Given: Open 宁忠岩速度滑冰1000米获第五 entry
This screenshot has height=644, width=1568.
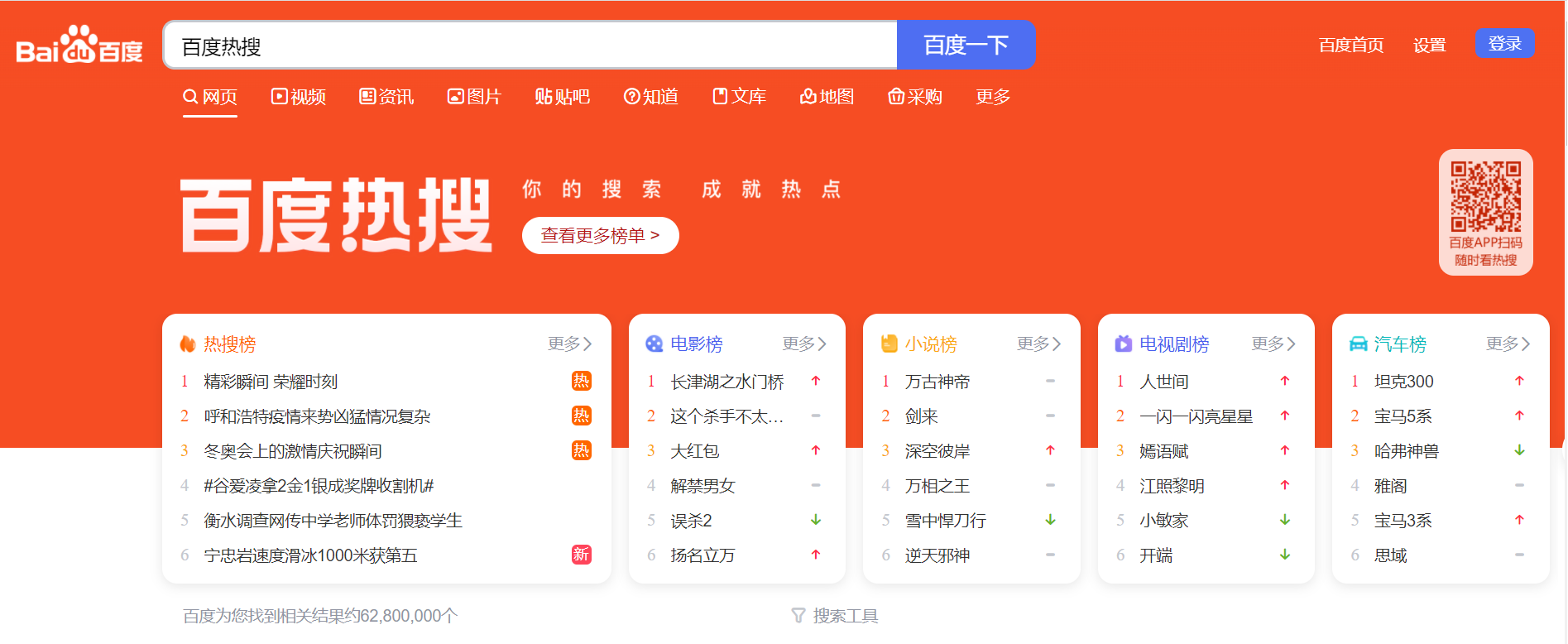Looking at the screenshot, I should pos(310,555).
